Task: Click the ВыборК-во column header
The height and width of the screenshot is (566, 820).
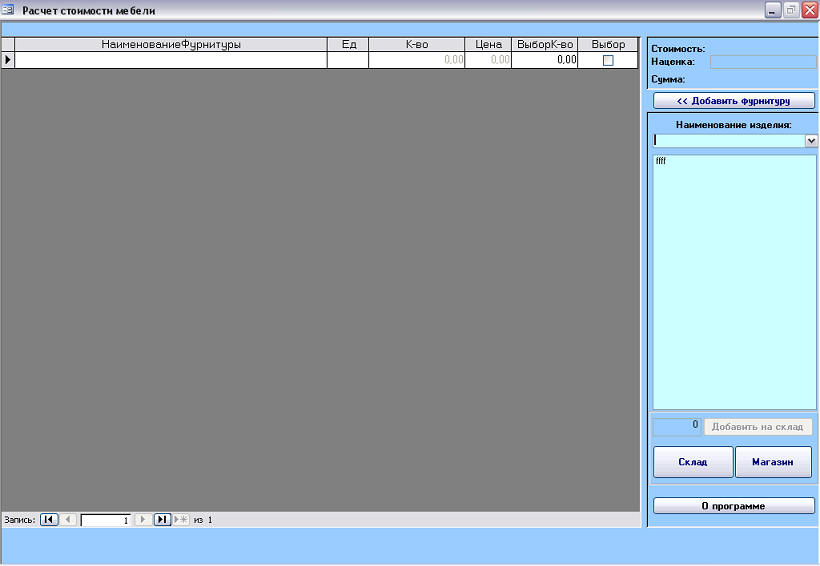Action: click(544, 44)
